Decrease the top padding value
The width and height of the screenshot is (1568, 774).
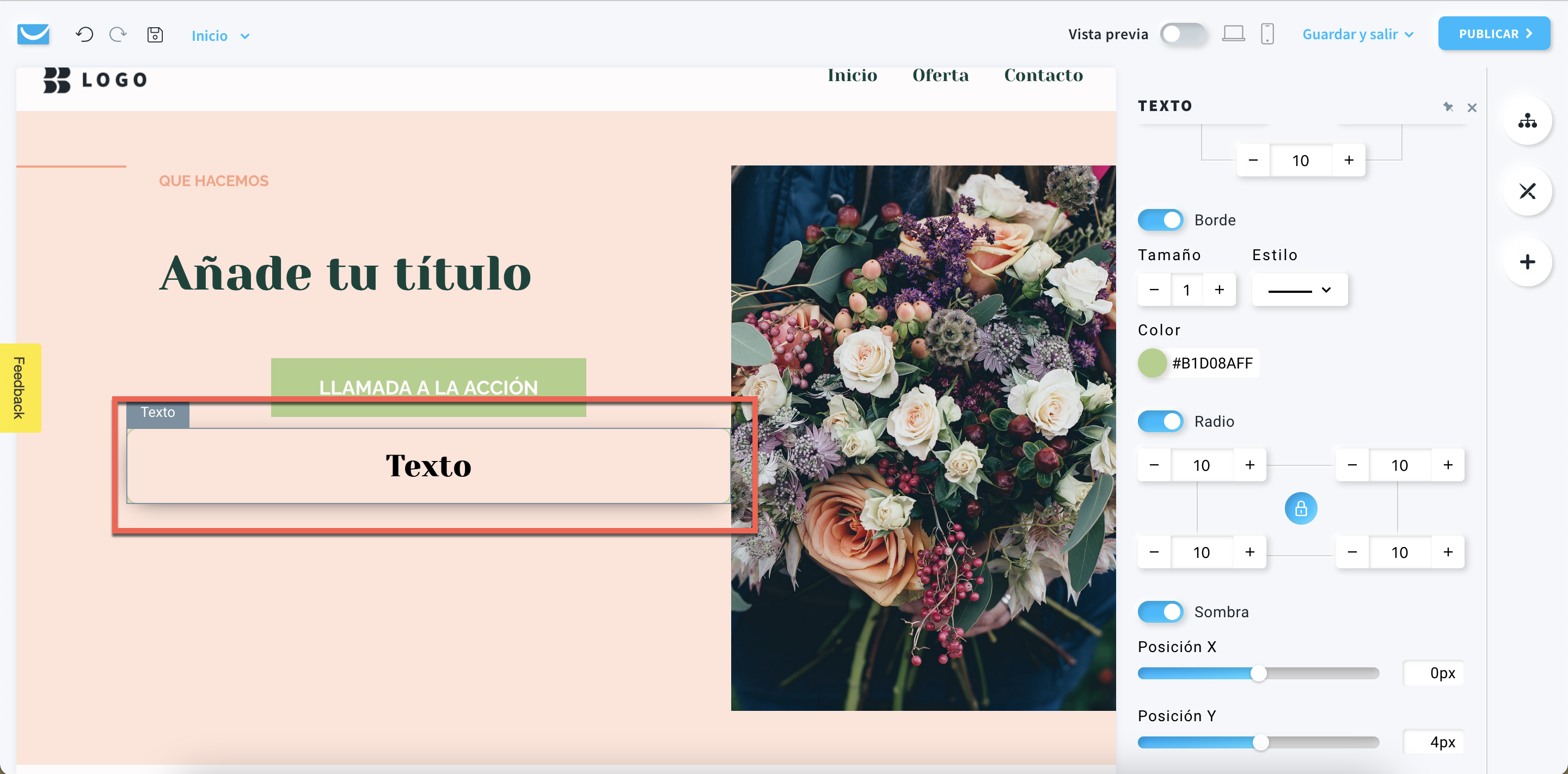(x=1253, y=160)
